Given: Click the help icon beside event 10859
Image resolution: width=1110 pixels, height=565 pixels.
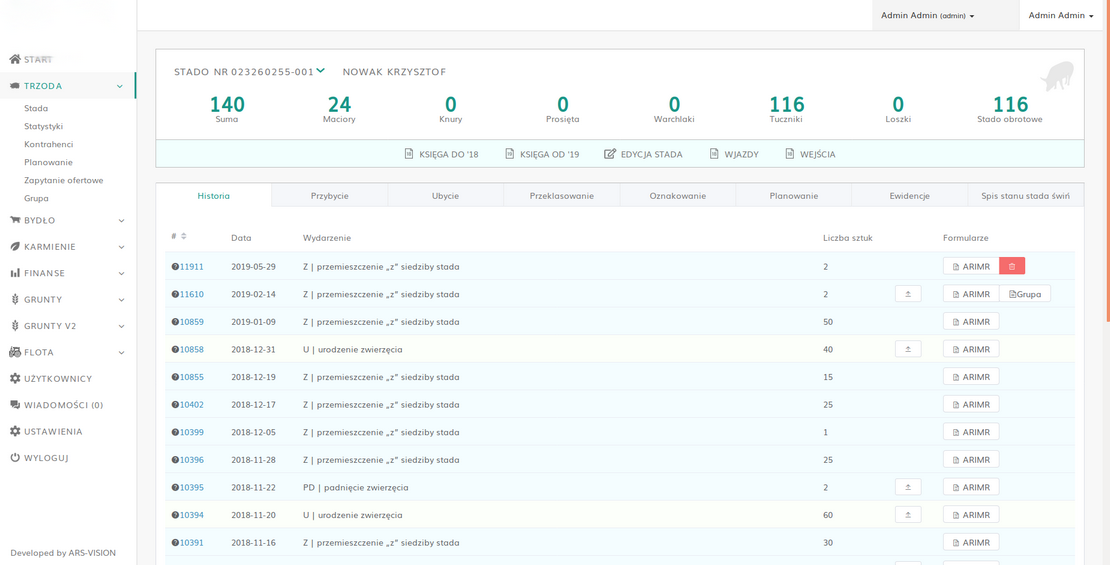Looking at the screenshot, I should click(x=175, y=322).
